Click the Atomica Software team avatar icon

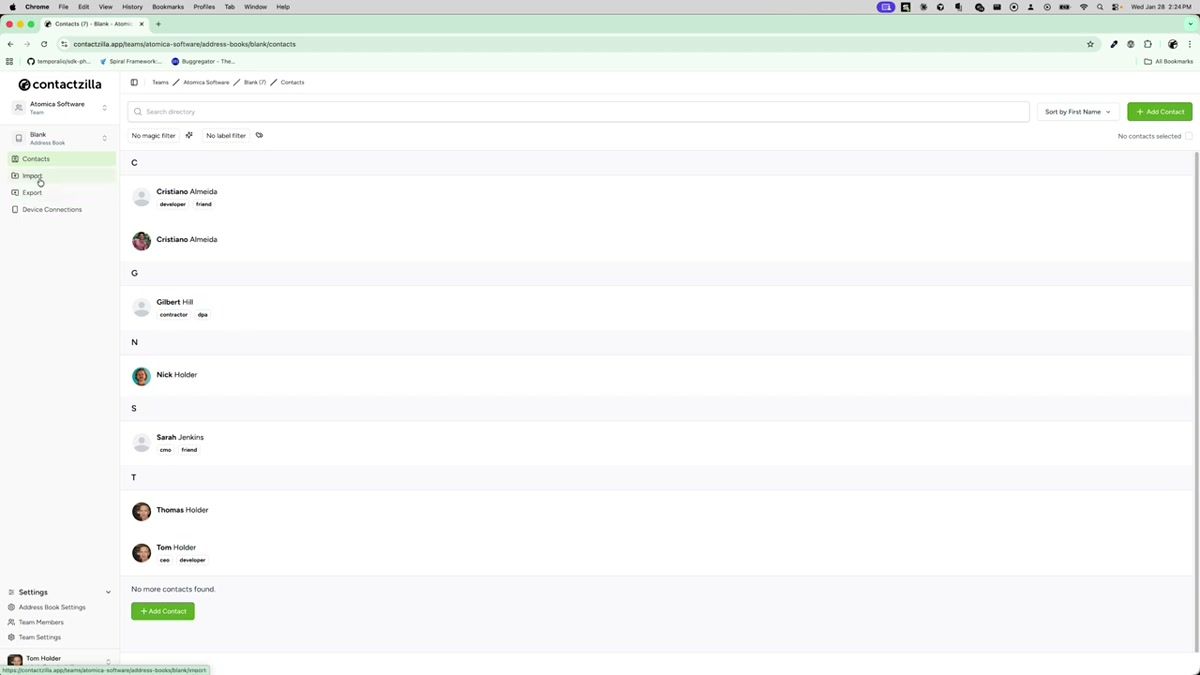[17, 107]
